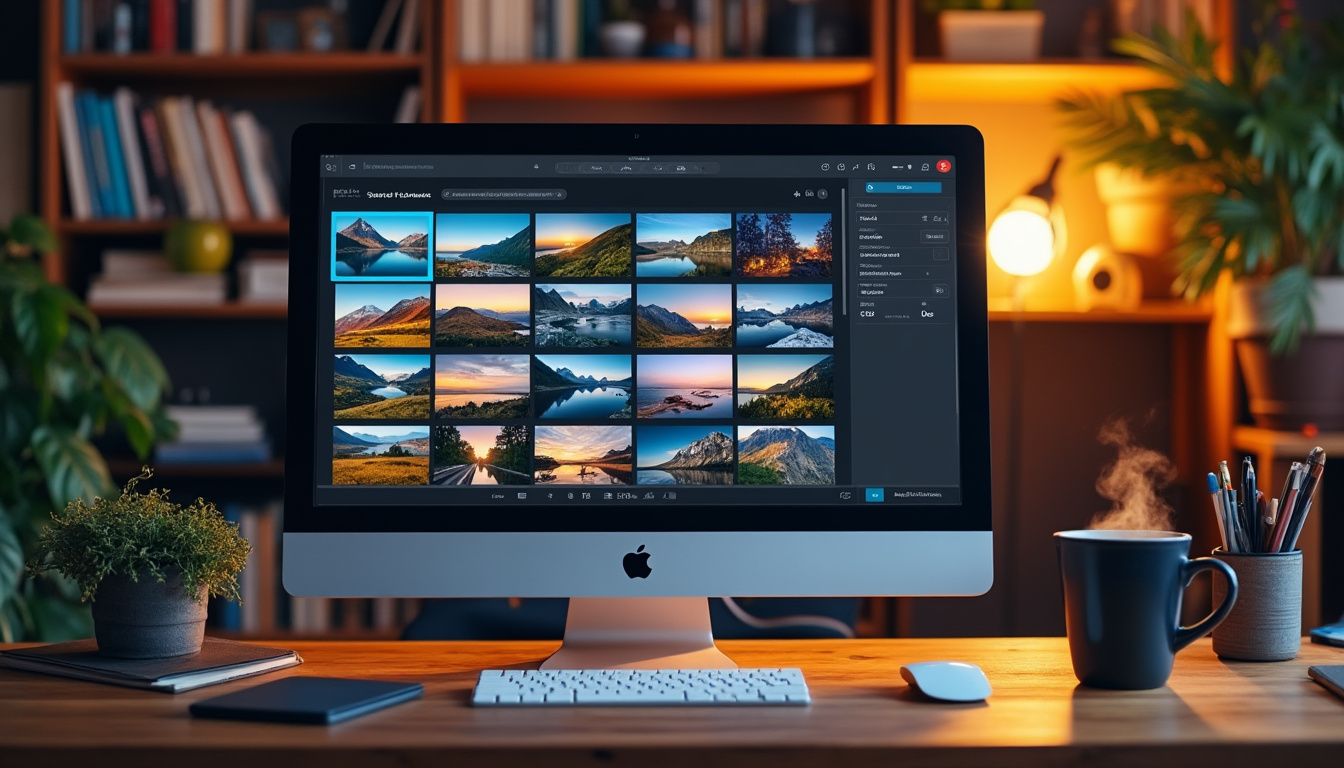Click the icon left of the blue bottom-bar button
The width and height of the screenshot is (1344, 768).
tap(845, 495)
